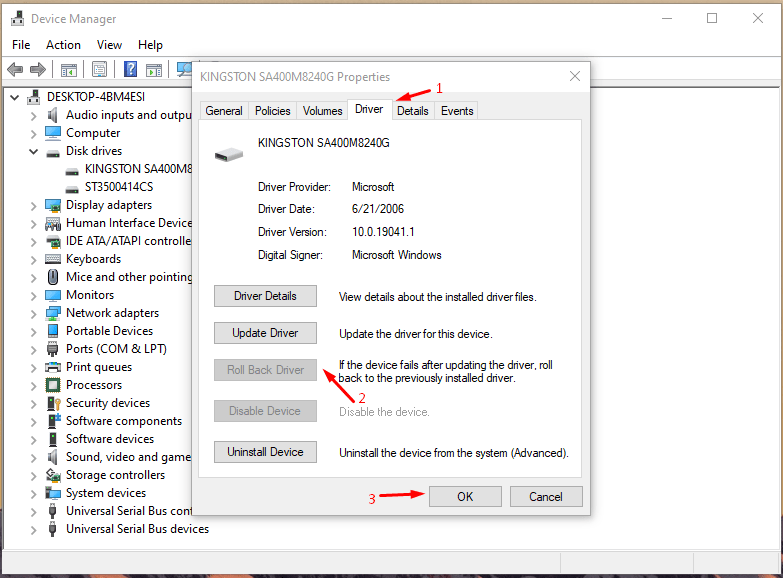The image size is (783, 578).
Task: Click the blue Help question-mark toolbar icon
Action: pyautogui.click(x=130, y=69)
